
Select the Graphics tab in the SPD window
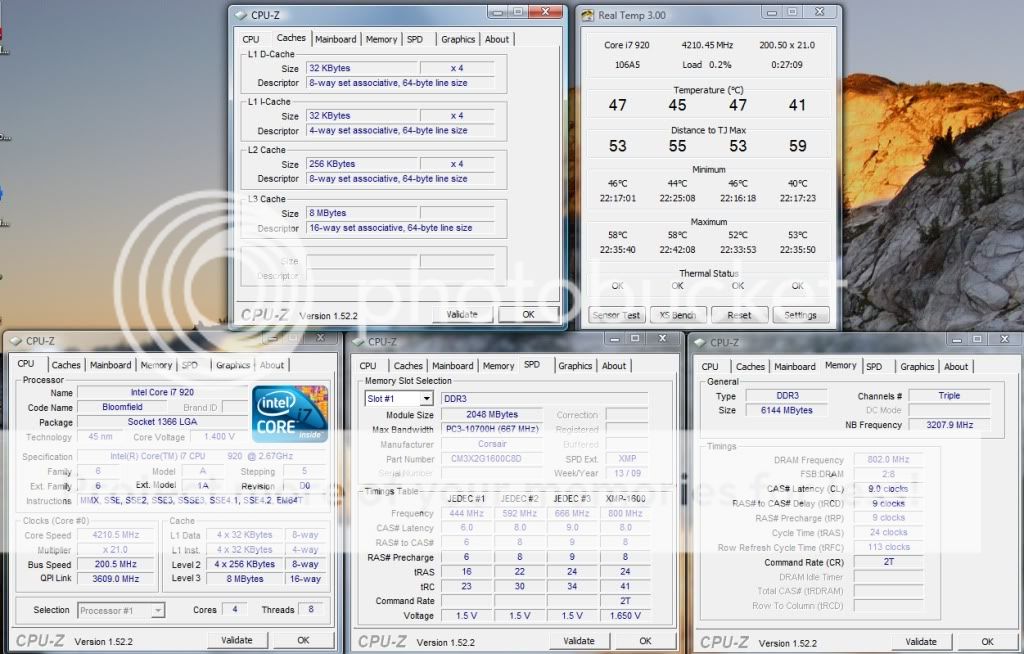pyautogui.click(x=575, y=366)
